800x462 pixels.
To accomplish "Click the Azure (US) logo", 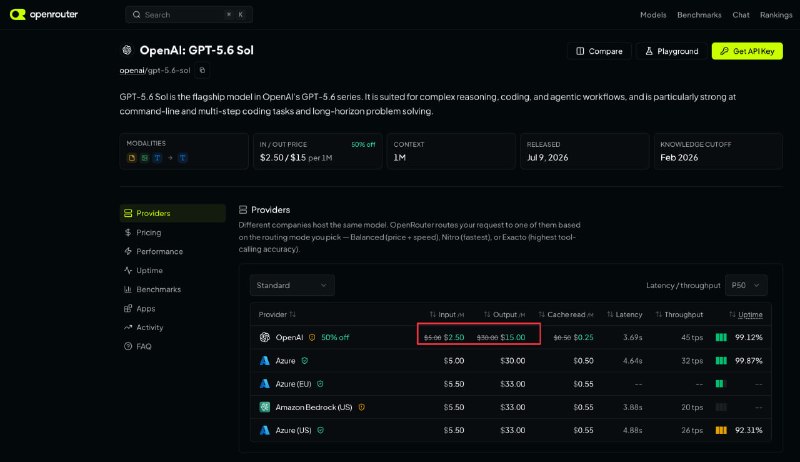I will point(265,430).
